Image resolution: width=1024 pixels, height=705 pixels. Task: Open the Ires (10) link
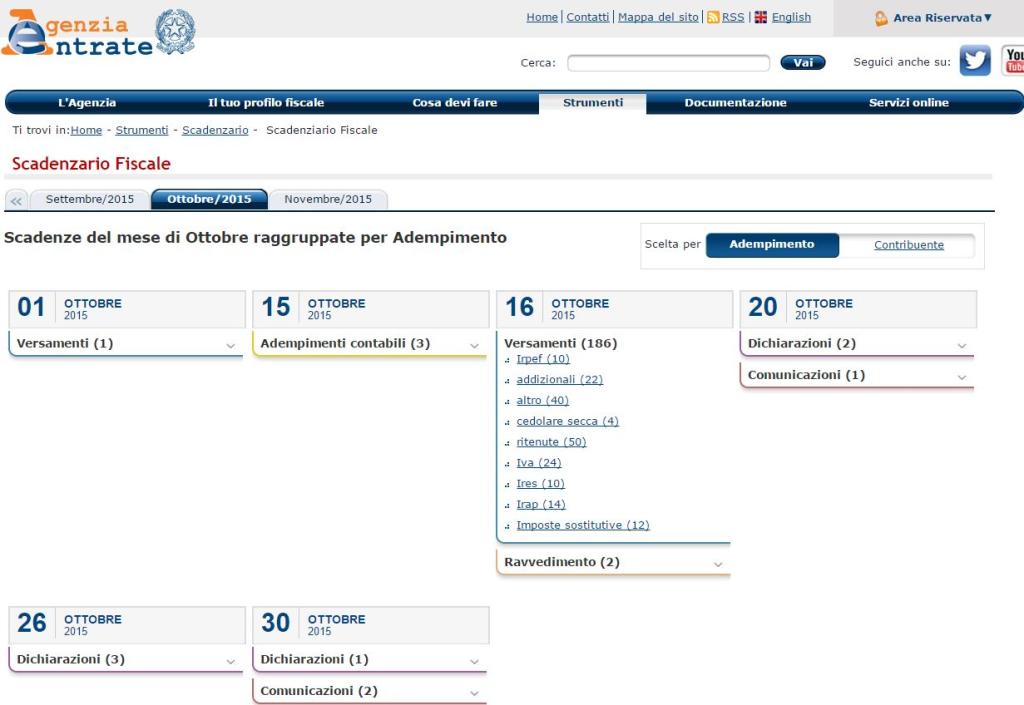(x=540, y=484)
